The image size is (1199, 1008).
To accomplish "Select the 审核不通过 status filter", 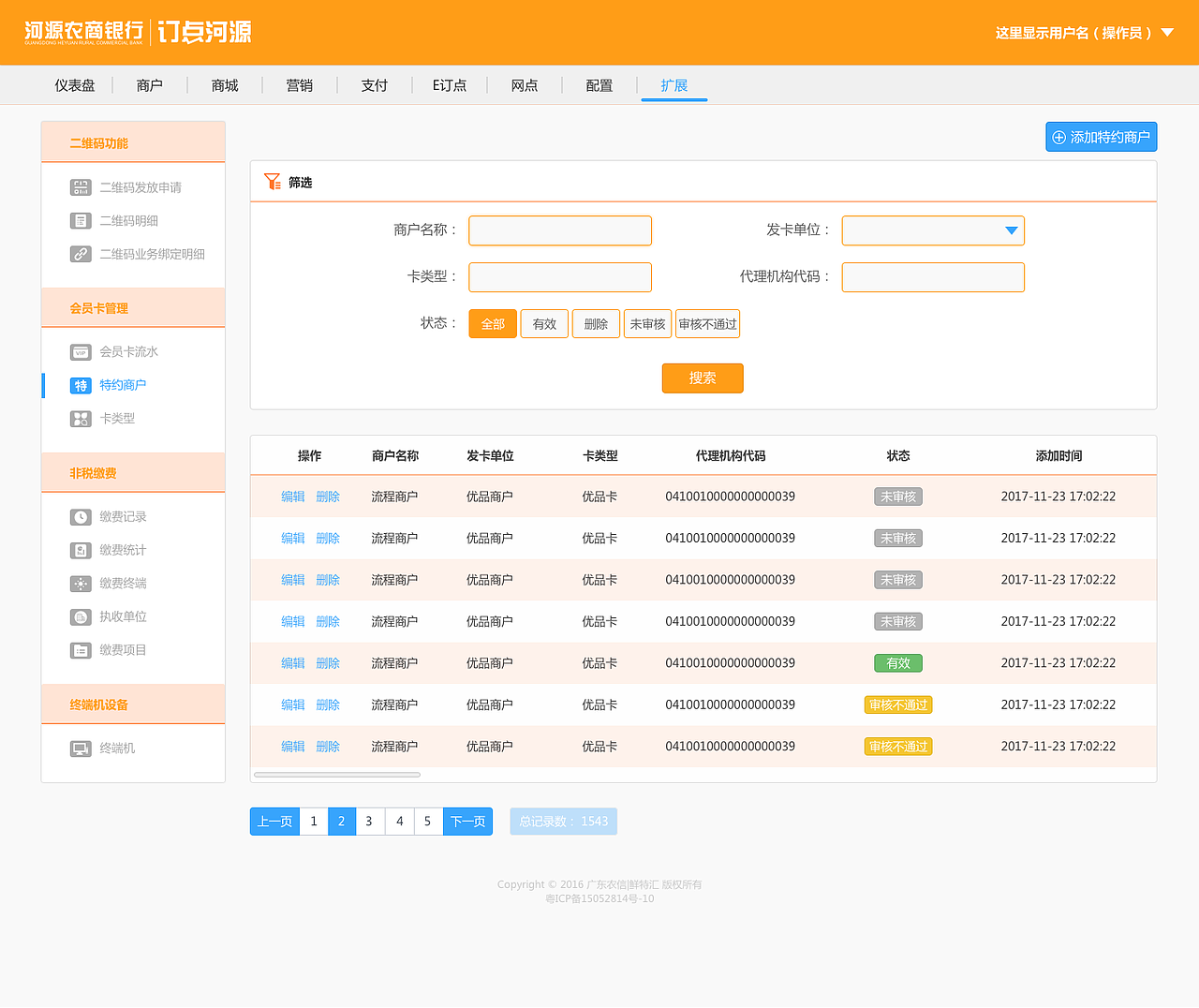I will 707,324.
